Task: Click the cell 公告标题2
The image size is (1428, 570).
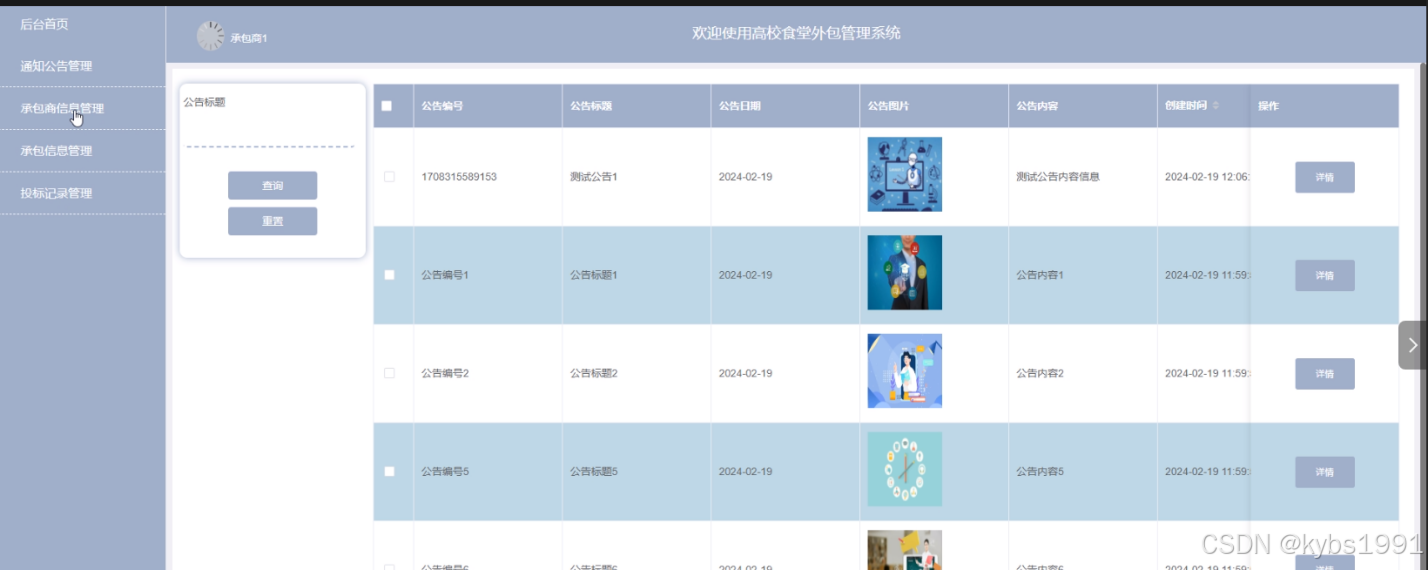Action: click(594, 373)
